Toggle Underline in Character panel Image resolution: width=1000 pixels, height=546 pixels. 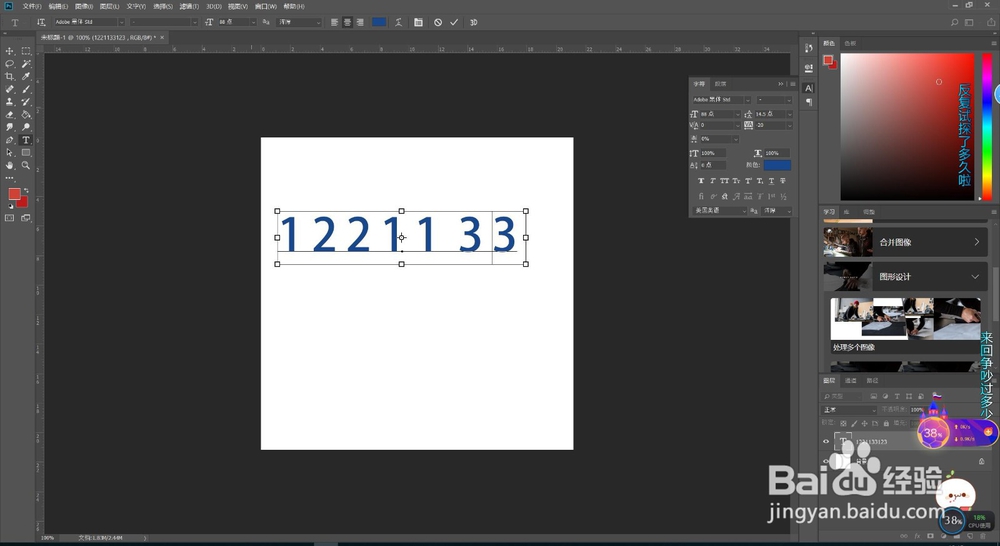[x=772, y=181]
